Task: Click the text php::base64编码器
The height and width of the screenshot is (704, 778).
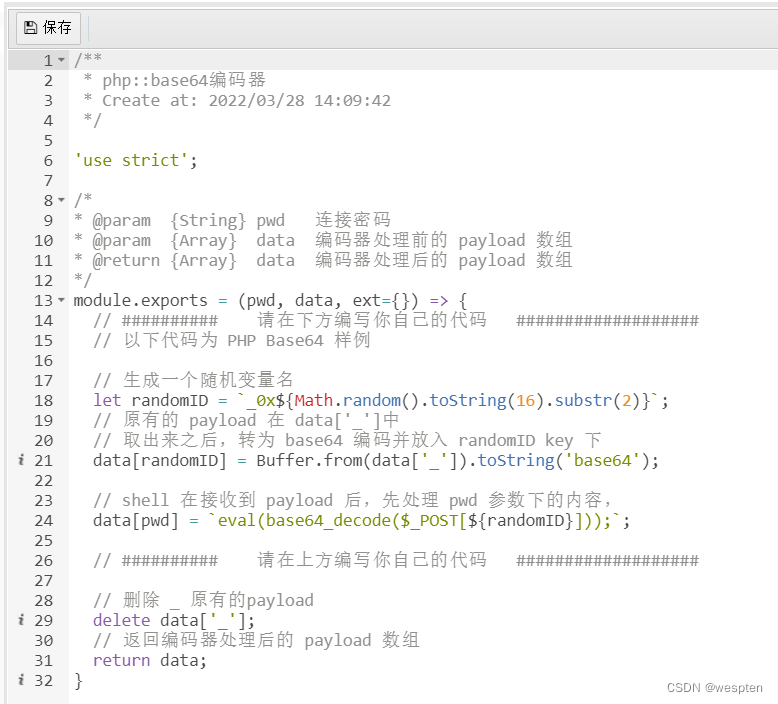Action: pyautogui.click(x=184, y=80)
